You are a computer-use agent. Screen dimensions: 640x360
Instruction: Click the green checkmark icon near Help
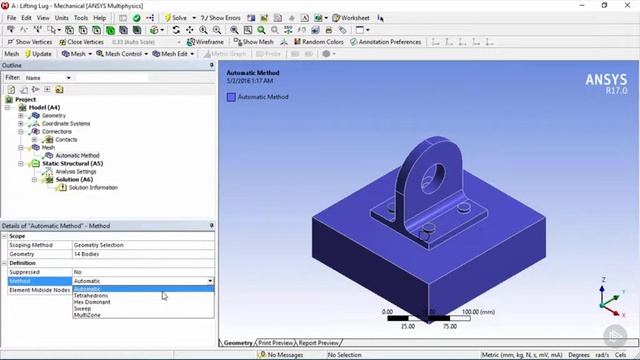point(137,18)
